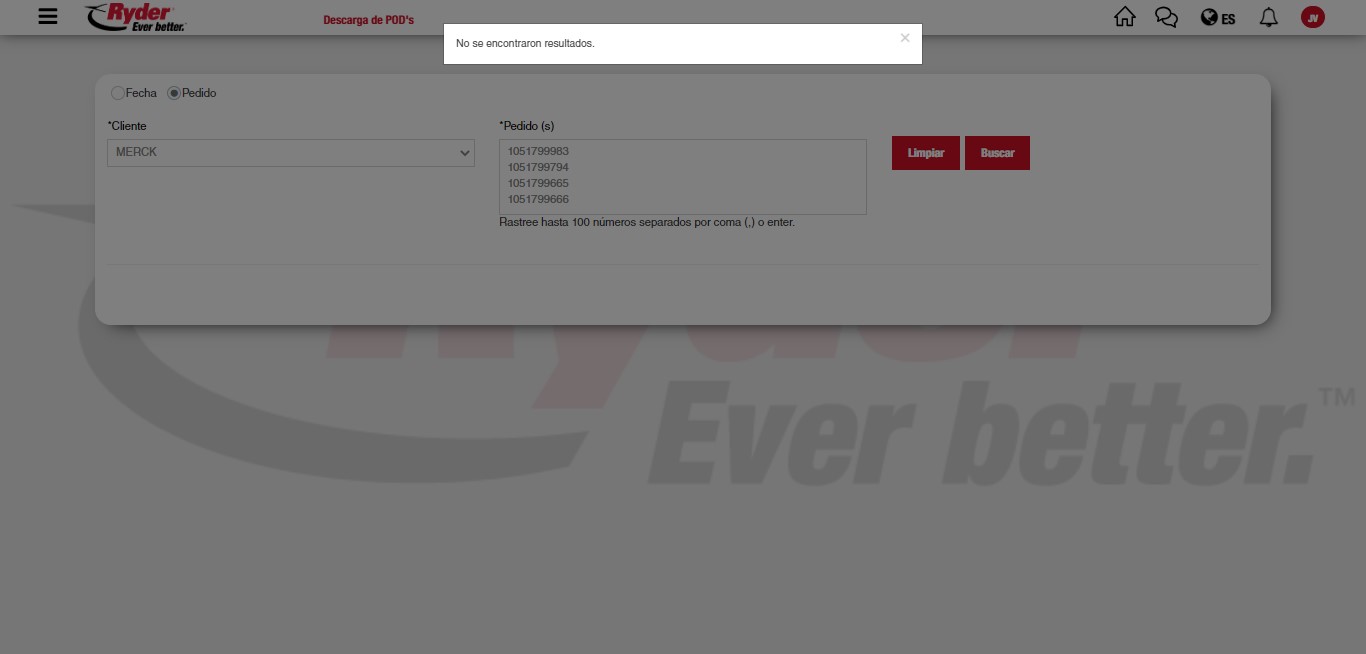The width and height of the screenshot is (1366, 654).
Task: Open the JV user profile avatar
Action: 1313,17
